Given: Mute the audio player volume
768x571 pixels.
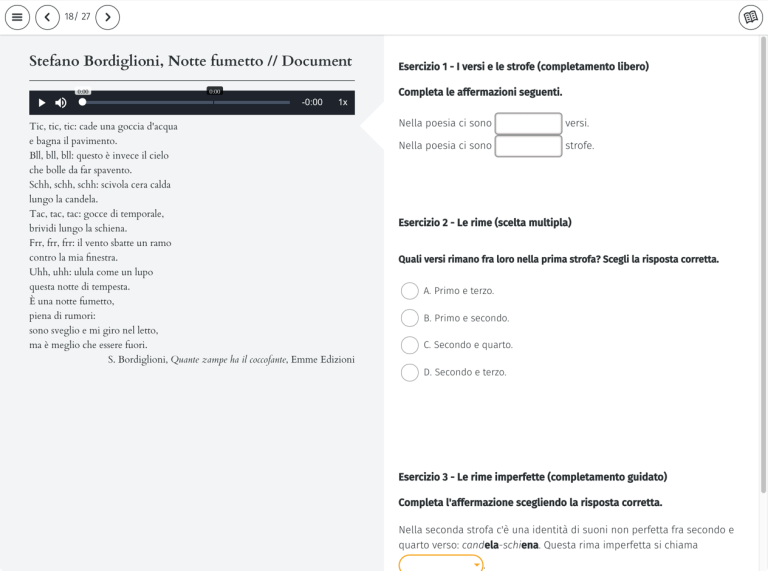Looking at the screenshot, I should 61,102.
